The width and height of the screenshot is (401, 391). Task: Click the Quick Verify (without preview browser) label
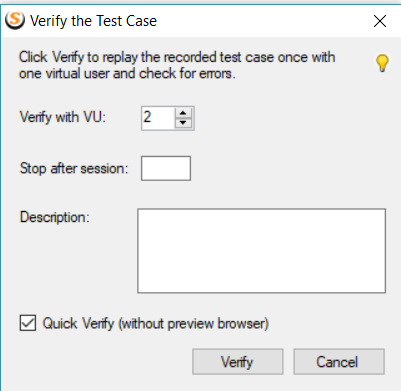point(155,323)
